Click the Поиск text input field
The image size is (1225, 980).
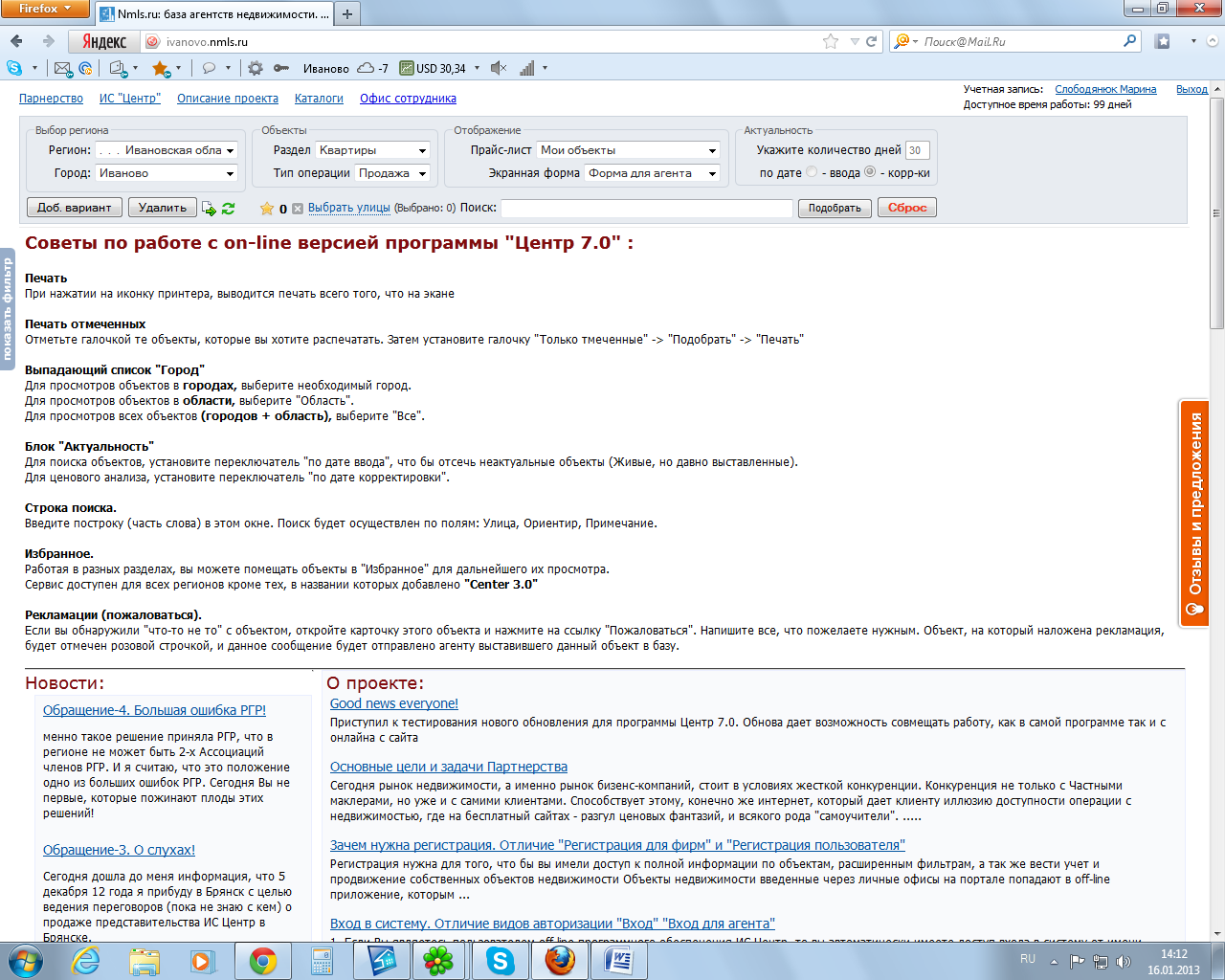point(647,208)
